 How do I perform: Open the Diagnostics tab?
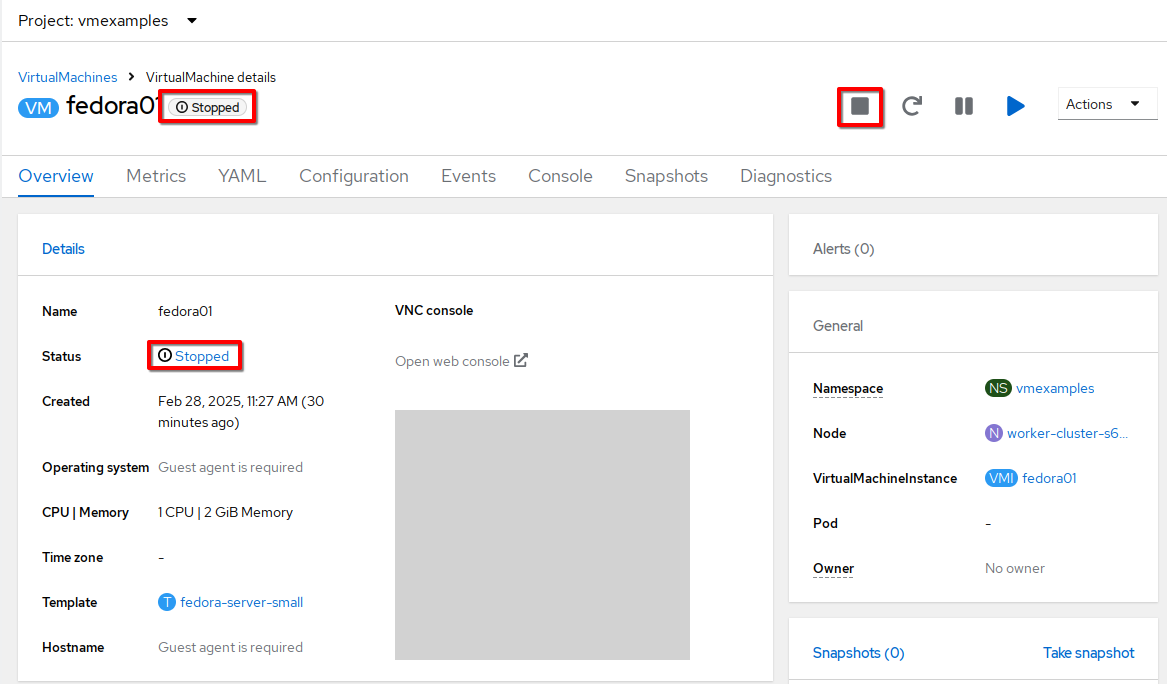point(786,176)
